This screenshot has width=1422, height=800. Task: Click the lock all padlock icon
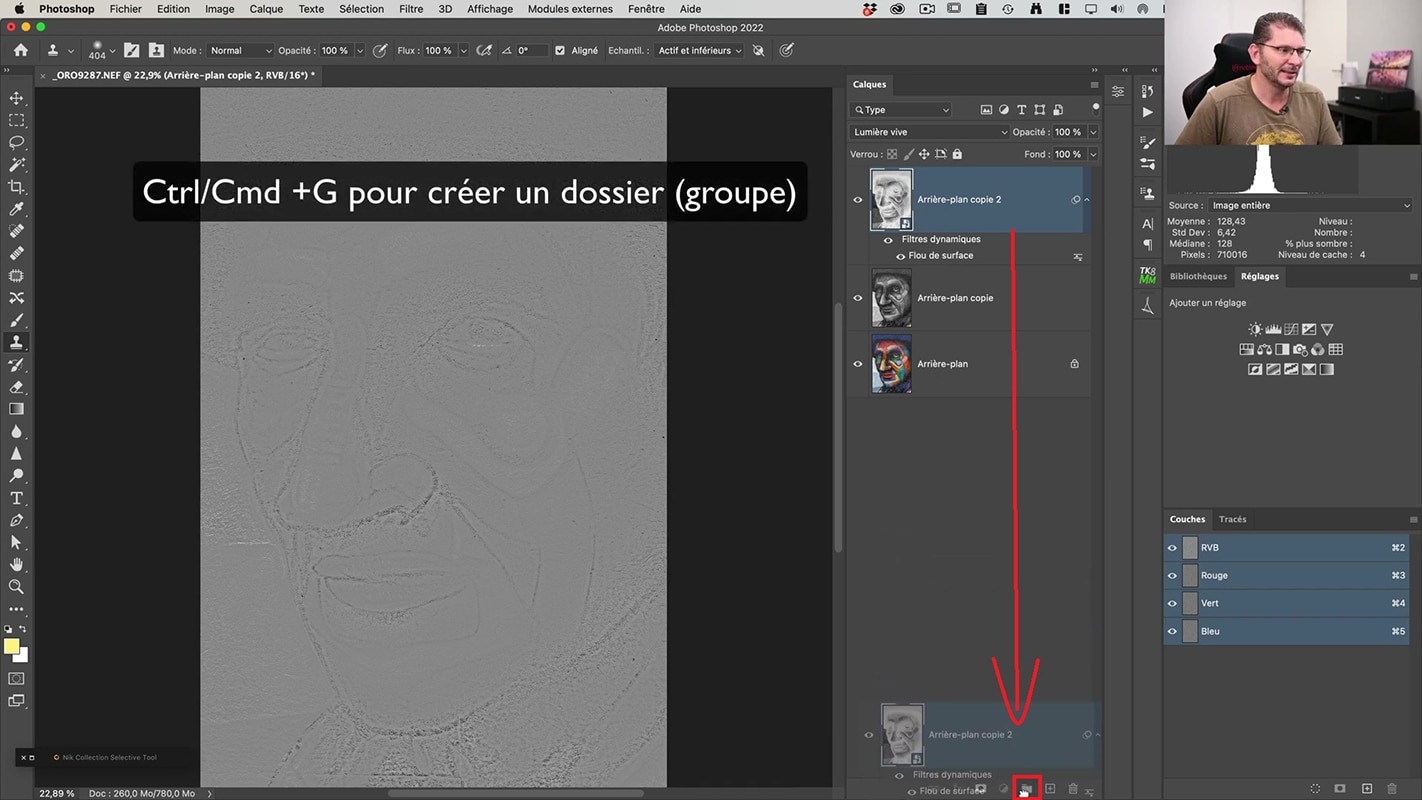point(957,154)
